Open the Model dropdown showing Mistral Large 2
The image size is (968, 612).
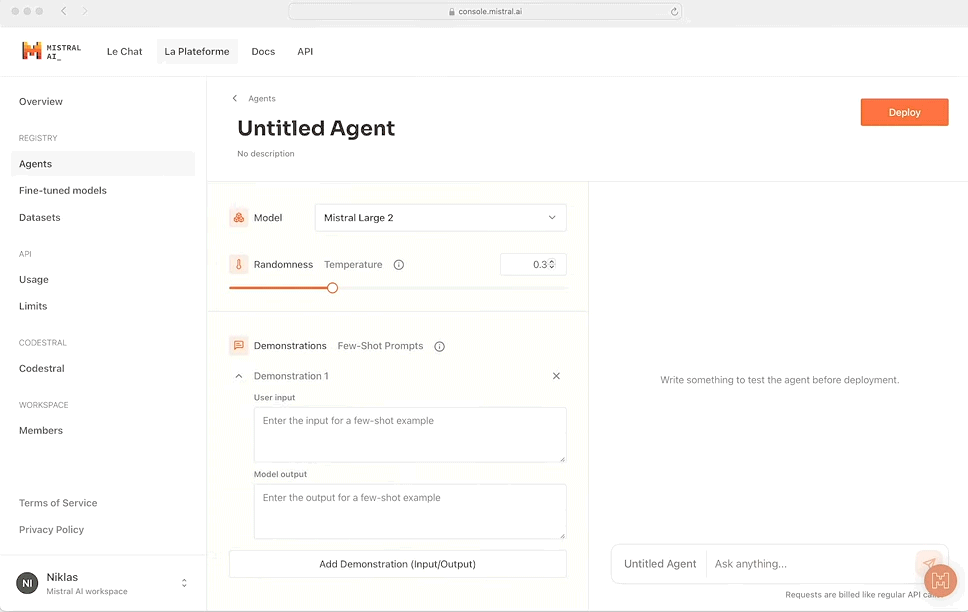coord(440,217)
